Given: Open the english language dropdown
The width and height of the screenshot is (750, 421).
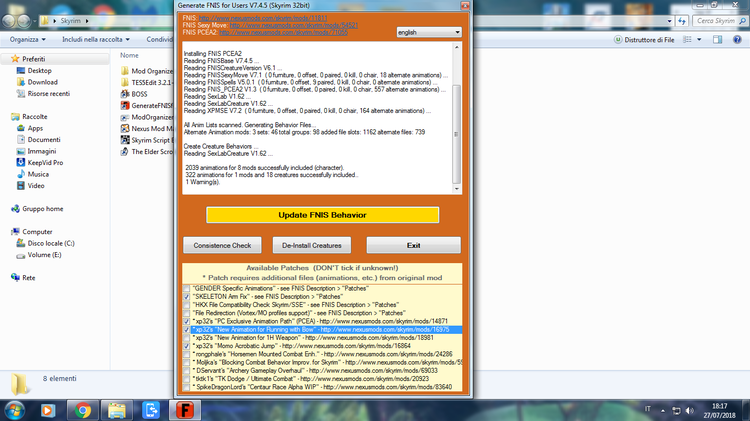Looking at the screenshot, I should click(x=429, y=32).
